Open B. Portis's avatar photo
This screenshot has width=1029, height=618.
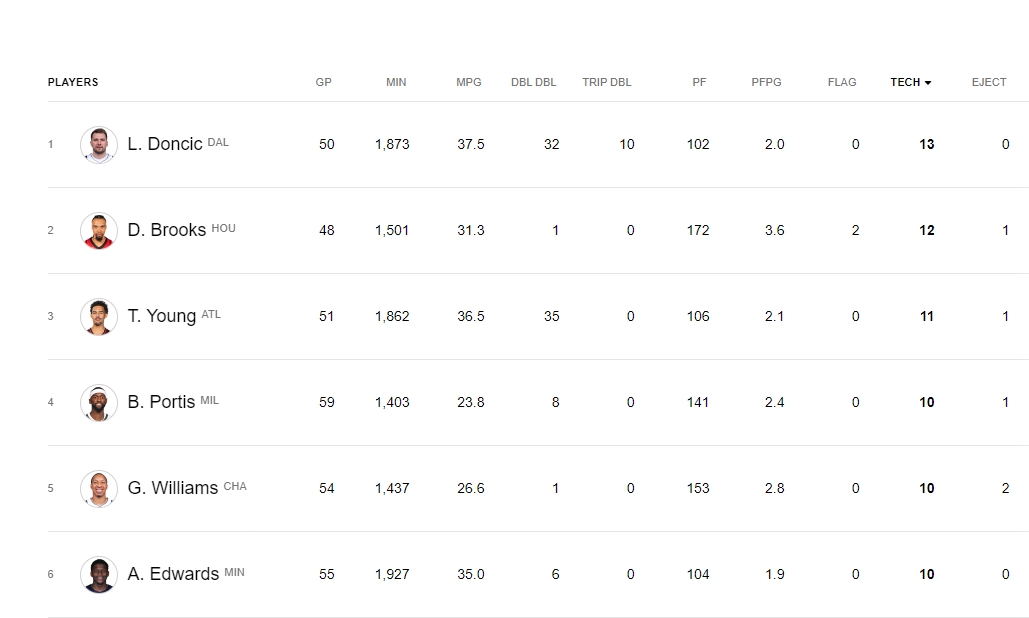pyautogui.click(x=99, y=402)
